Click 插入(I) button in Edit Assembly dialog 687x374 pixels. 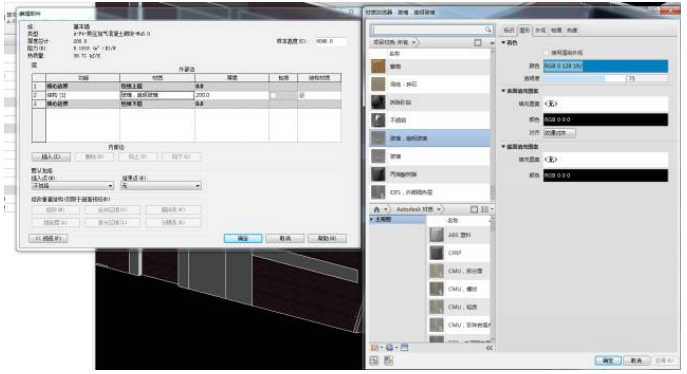pyautogui.click(x=51, y=157)
